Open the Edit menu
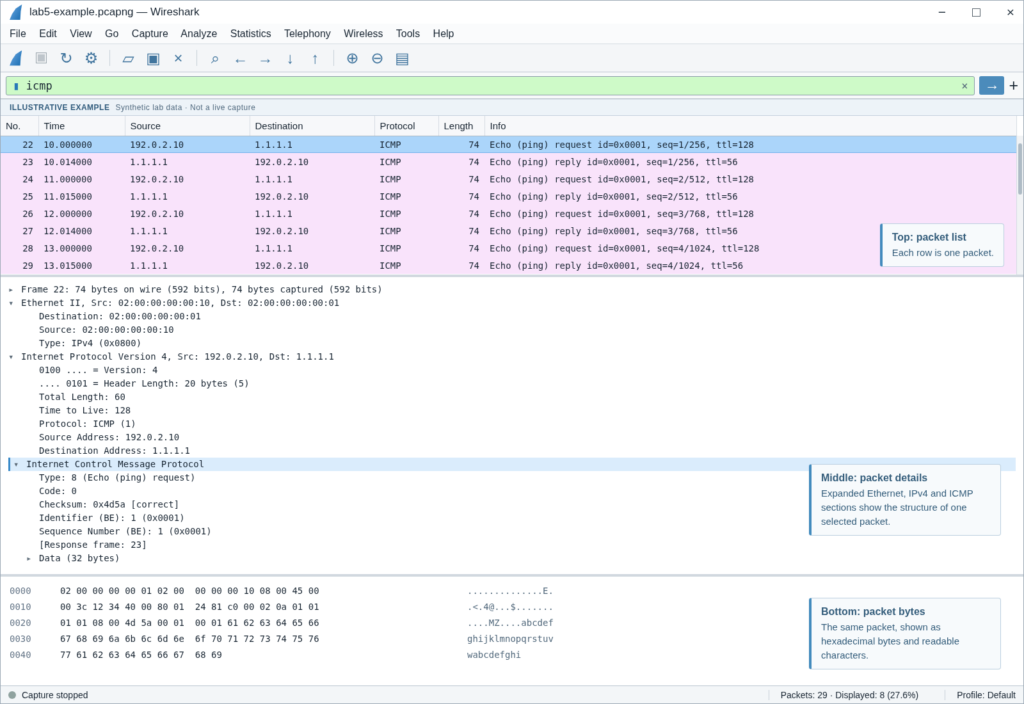1024x704 pixels. tap(48, 33)
